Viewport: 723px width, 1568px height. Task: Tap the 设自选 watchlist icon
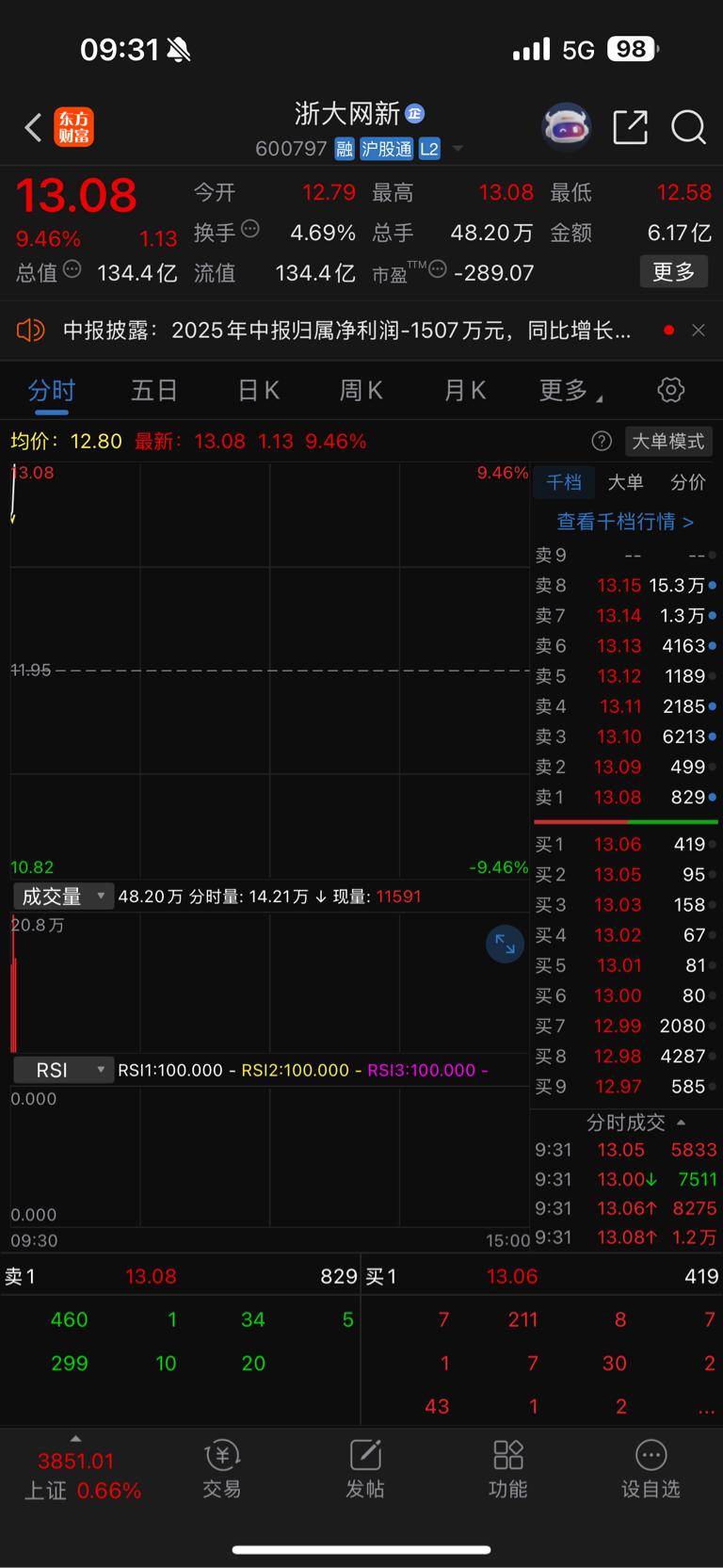coord(651,1469)
